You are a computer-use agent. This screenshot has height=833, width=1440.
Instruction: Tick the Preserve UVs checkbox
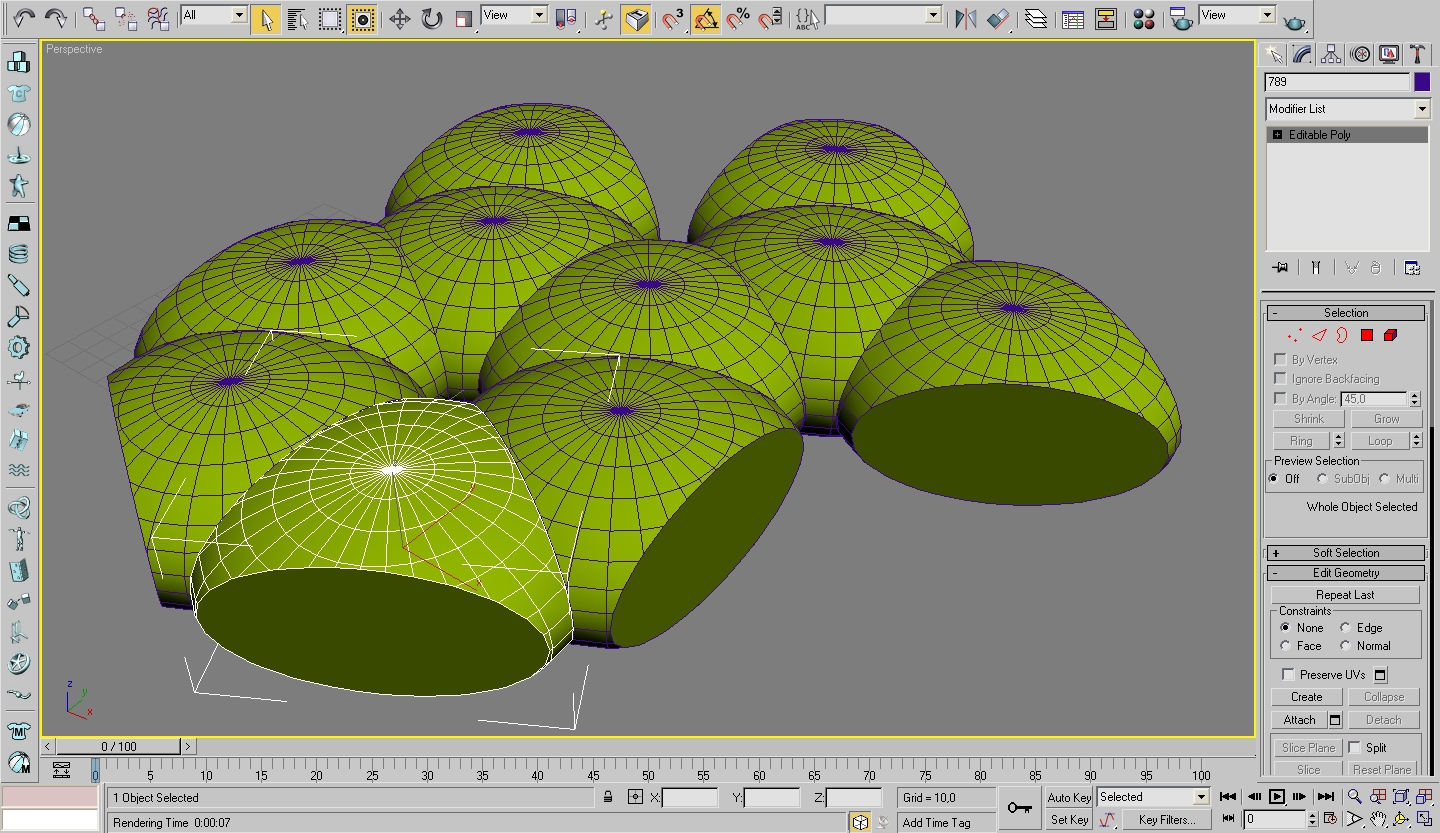(x=1288, y=674)
